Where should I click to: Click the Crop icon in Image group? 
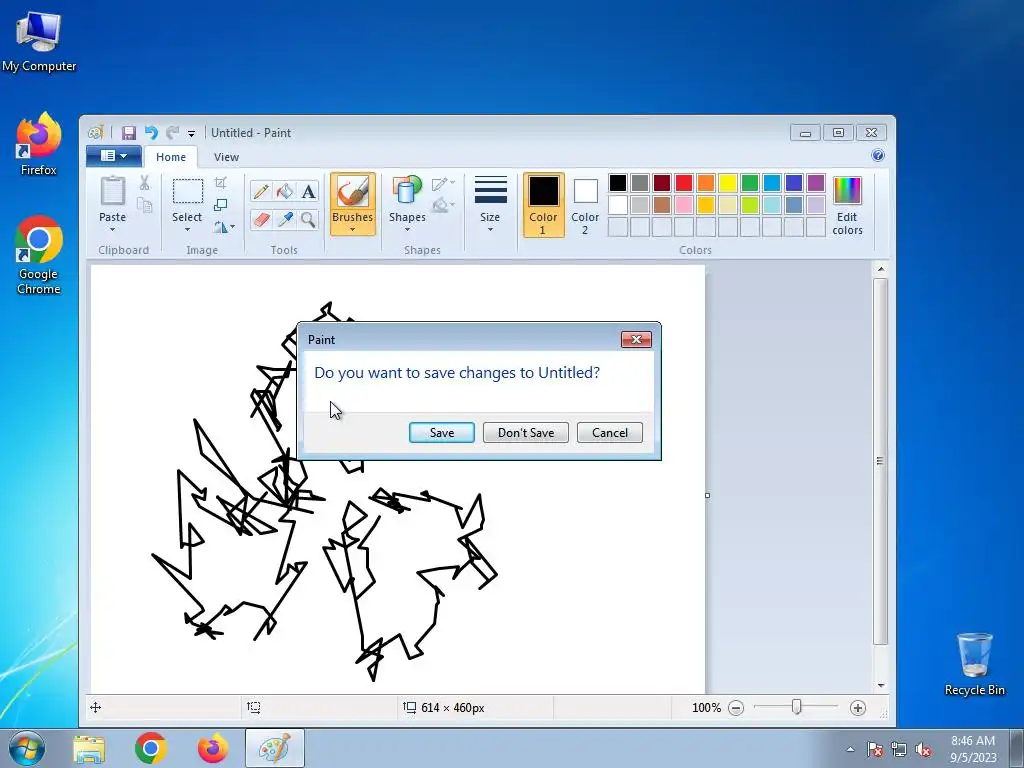click(x=221, y=183)
